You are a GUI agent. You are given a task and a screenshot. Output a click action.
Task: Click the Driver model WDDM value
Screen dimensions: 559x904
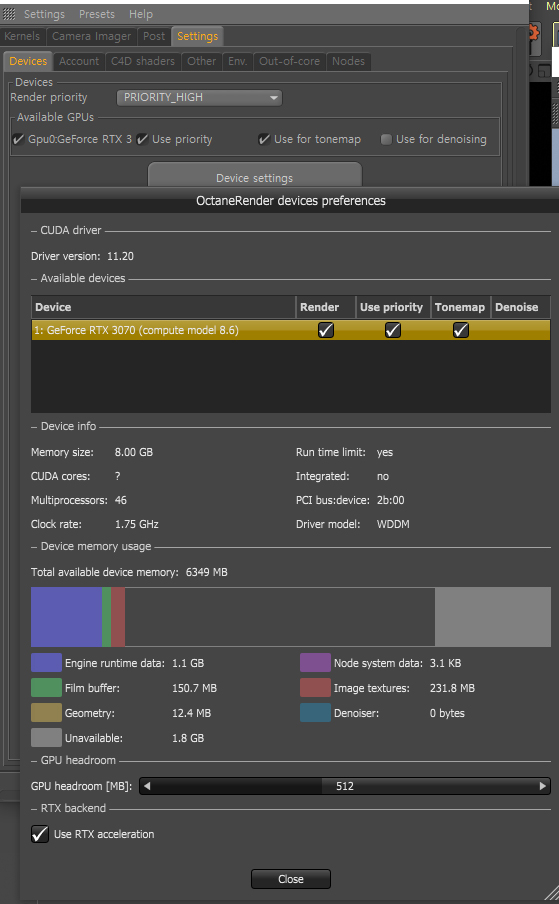pos(393,524)
